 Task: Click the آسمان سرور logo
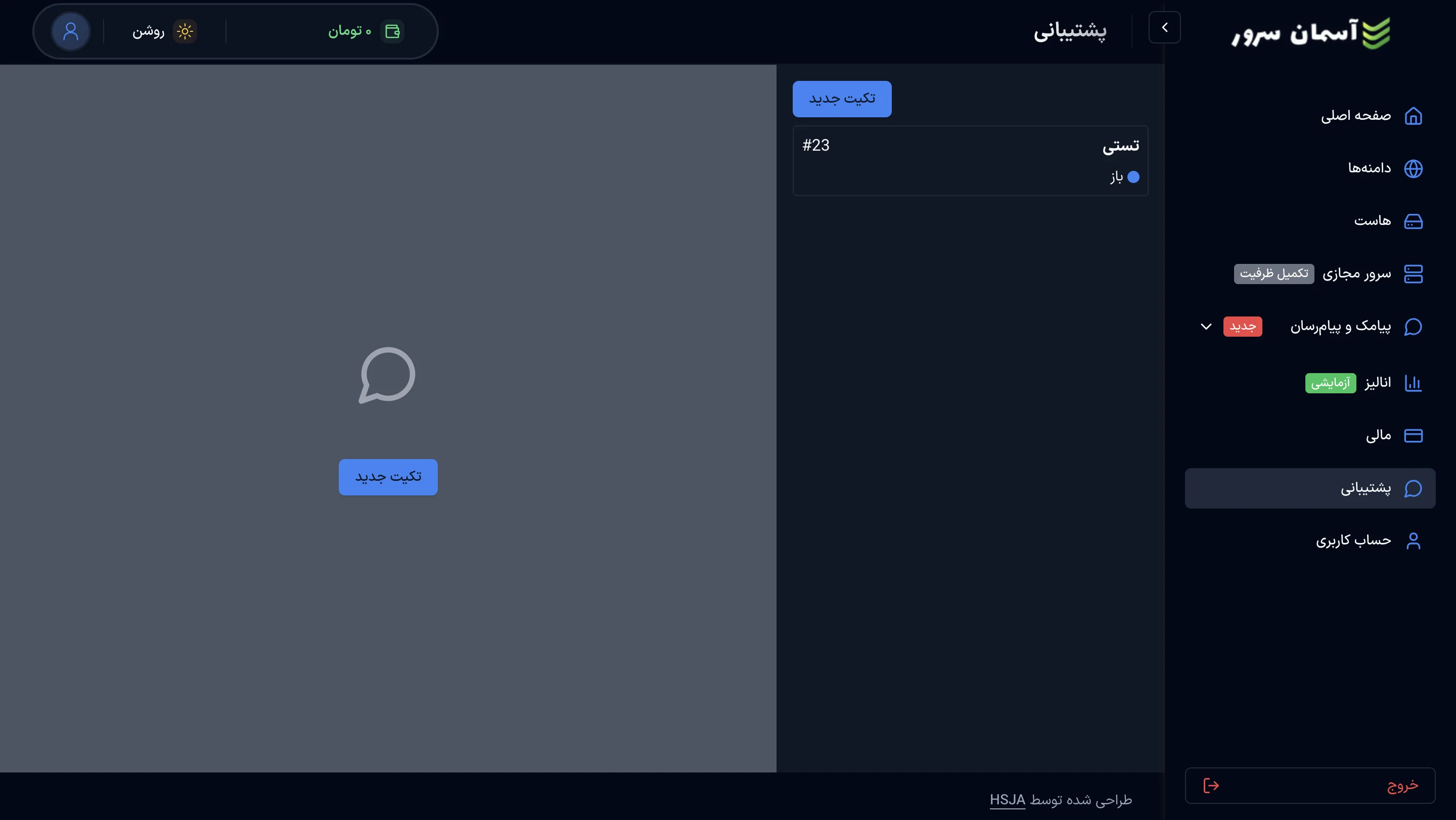point(1310,33)
